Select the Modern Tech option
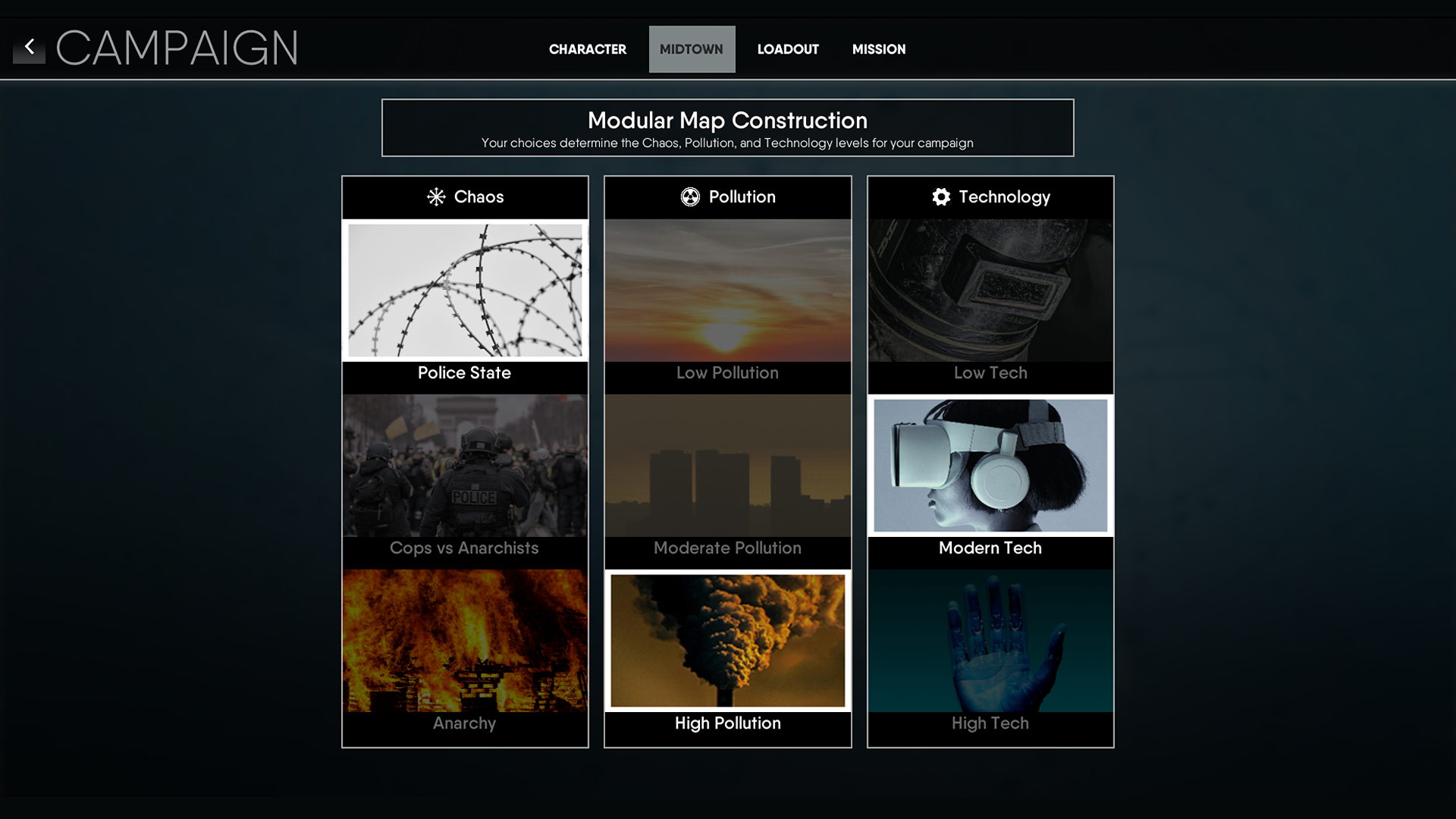 (990, 479)
